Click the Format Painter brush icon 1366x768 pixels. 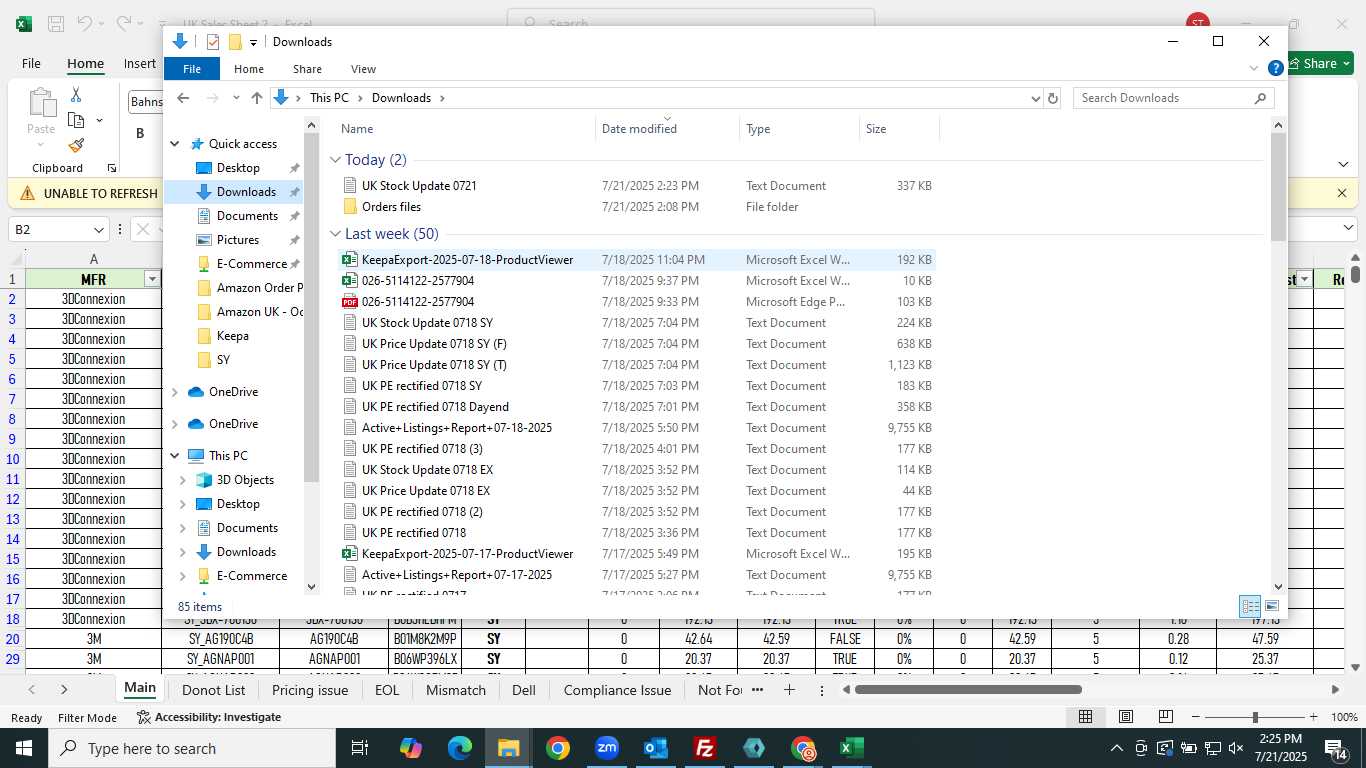[76, 146]
